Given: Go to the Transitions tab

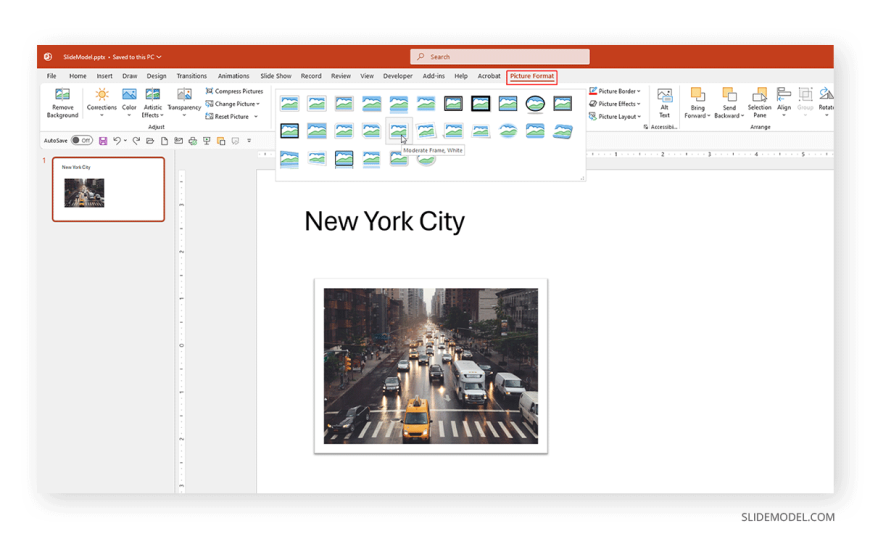Looking at the screenshot, I should tap(191, 76).
